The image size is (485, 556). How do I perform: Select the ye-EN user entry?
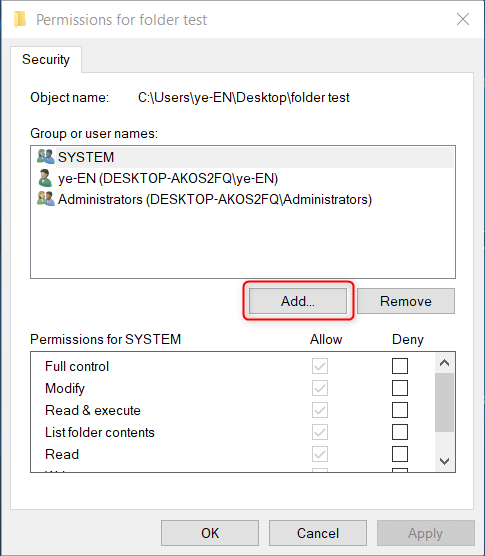(x=242, y=178)
